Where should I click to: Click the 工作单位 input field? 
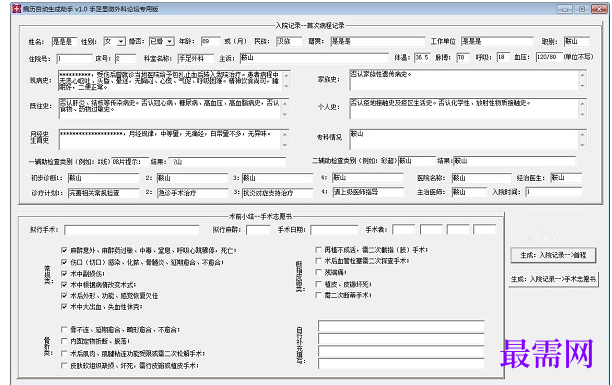(x=497, y=41)
